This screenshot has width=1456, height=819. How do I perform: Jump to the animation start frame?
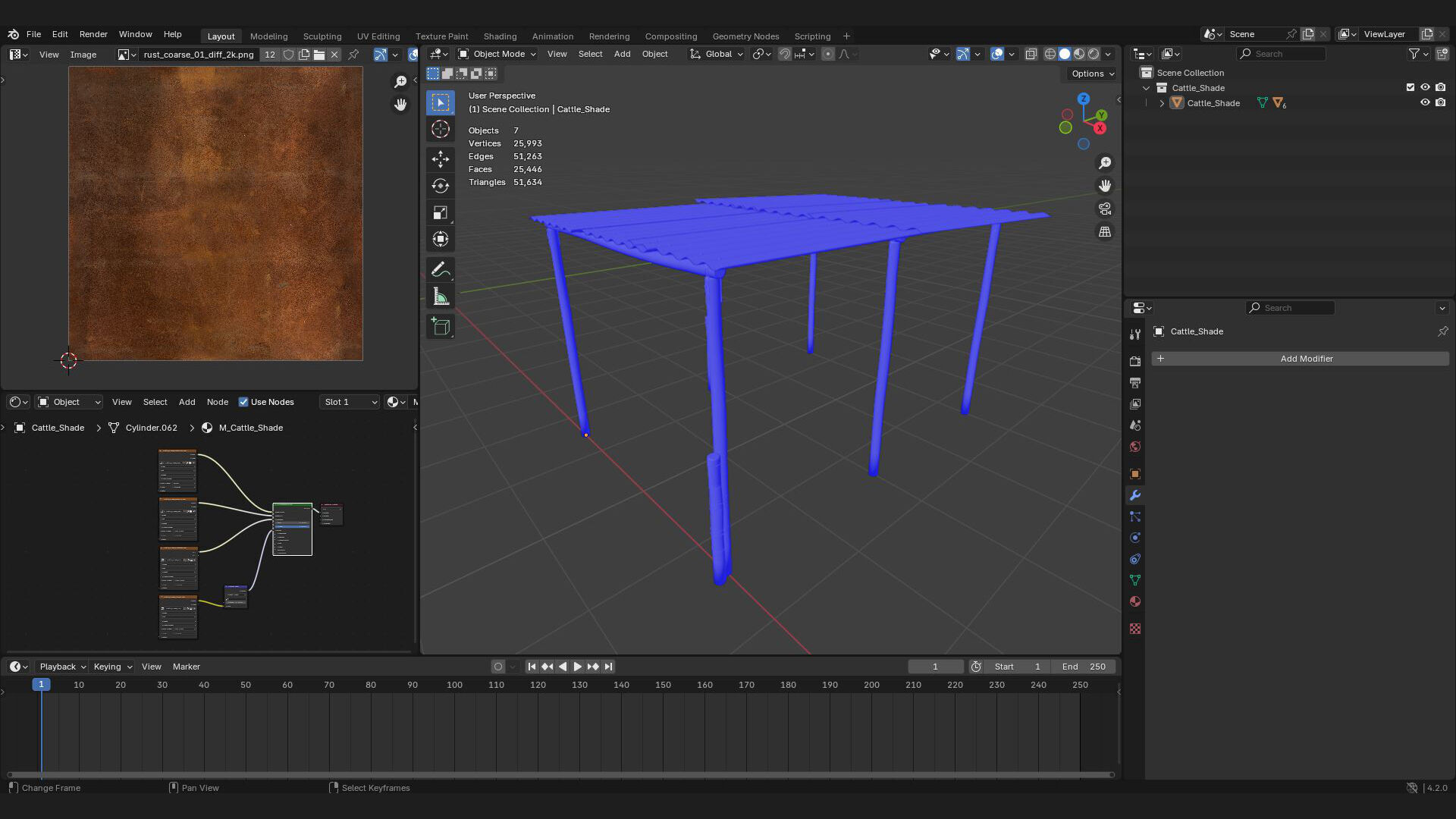tap(532, 667)
